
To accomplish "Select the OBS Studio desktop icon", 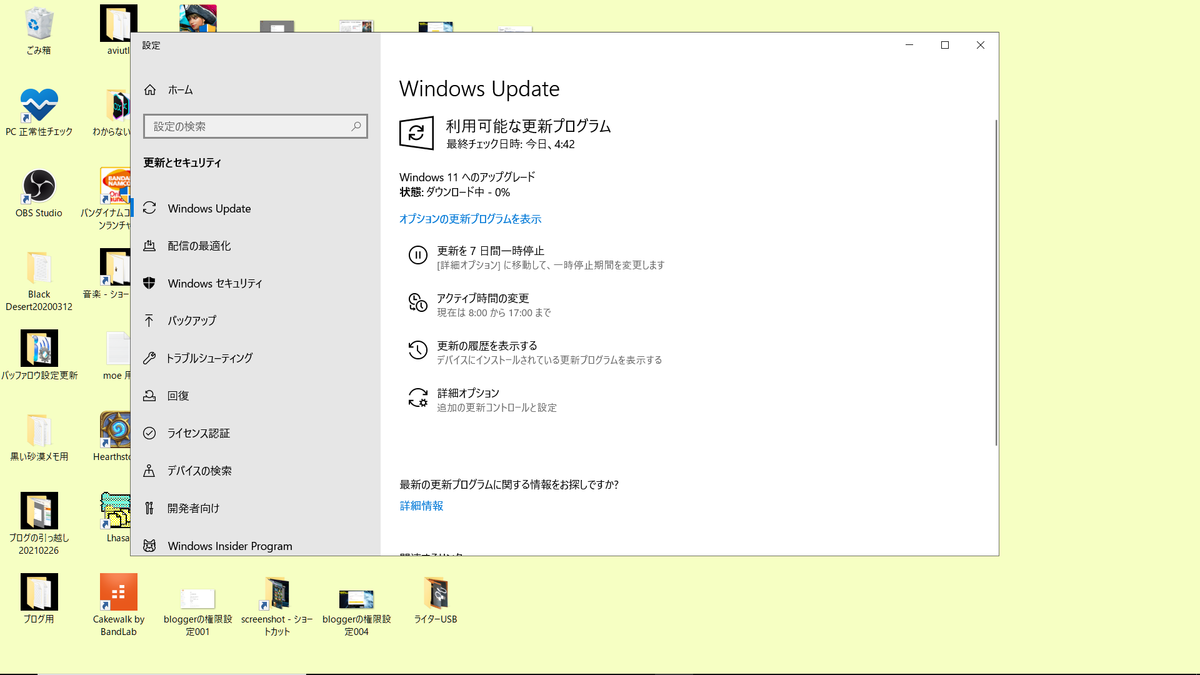I will coord(39,187).
